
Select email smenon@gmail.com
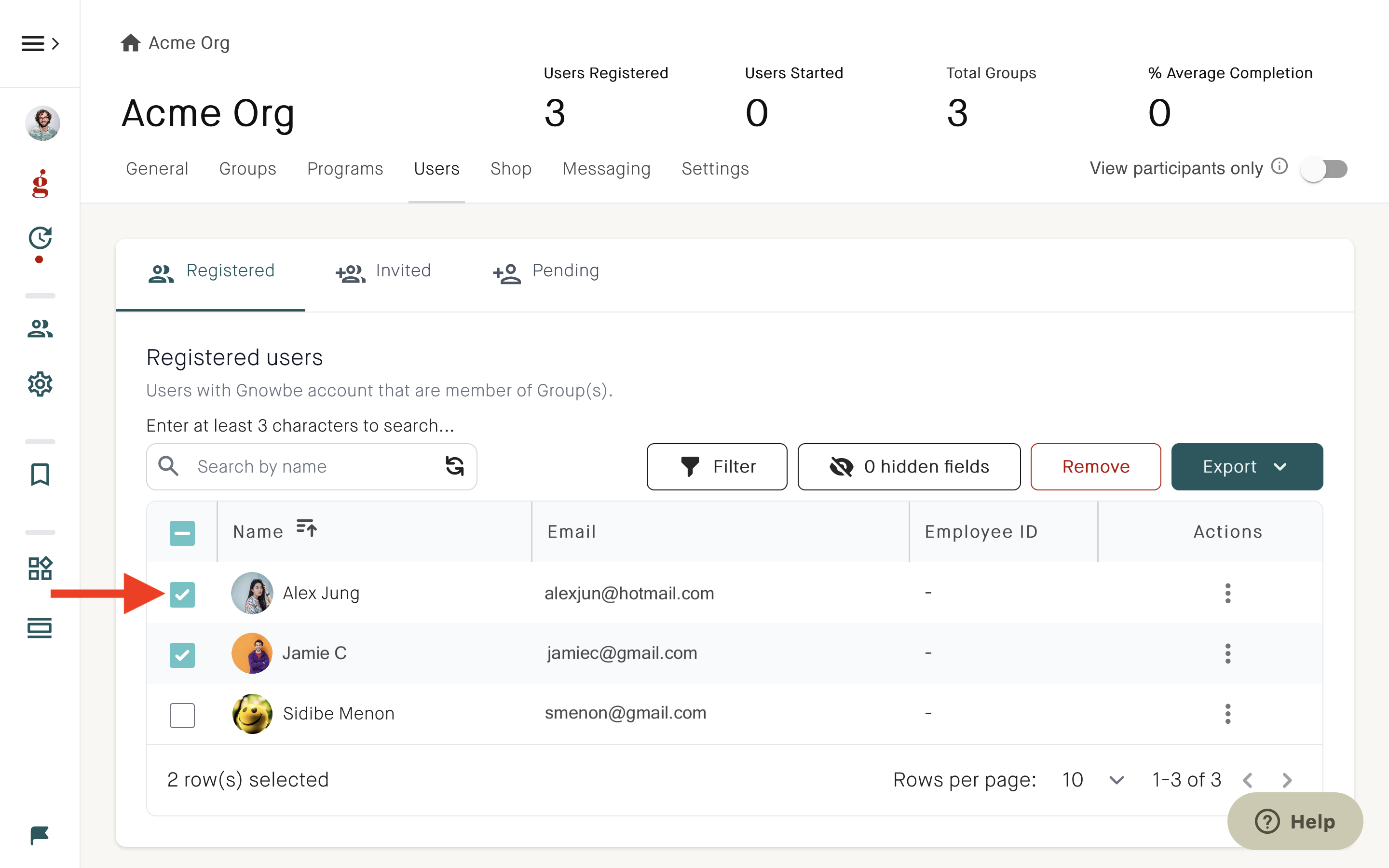click(x=625, y=713)
